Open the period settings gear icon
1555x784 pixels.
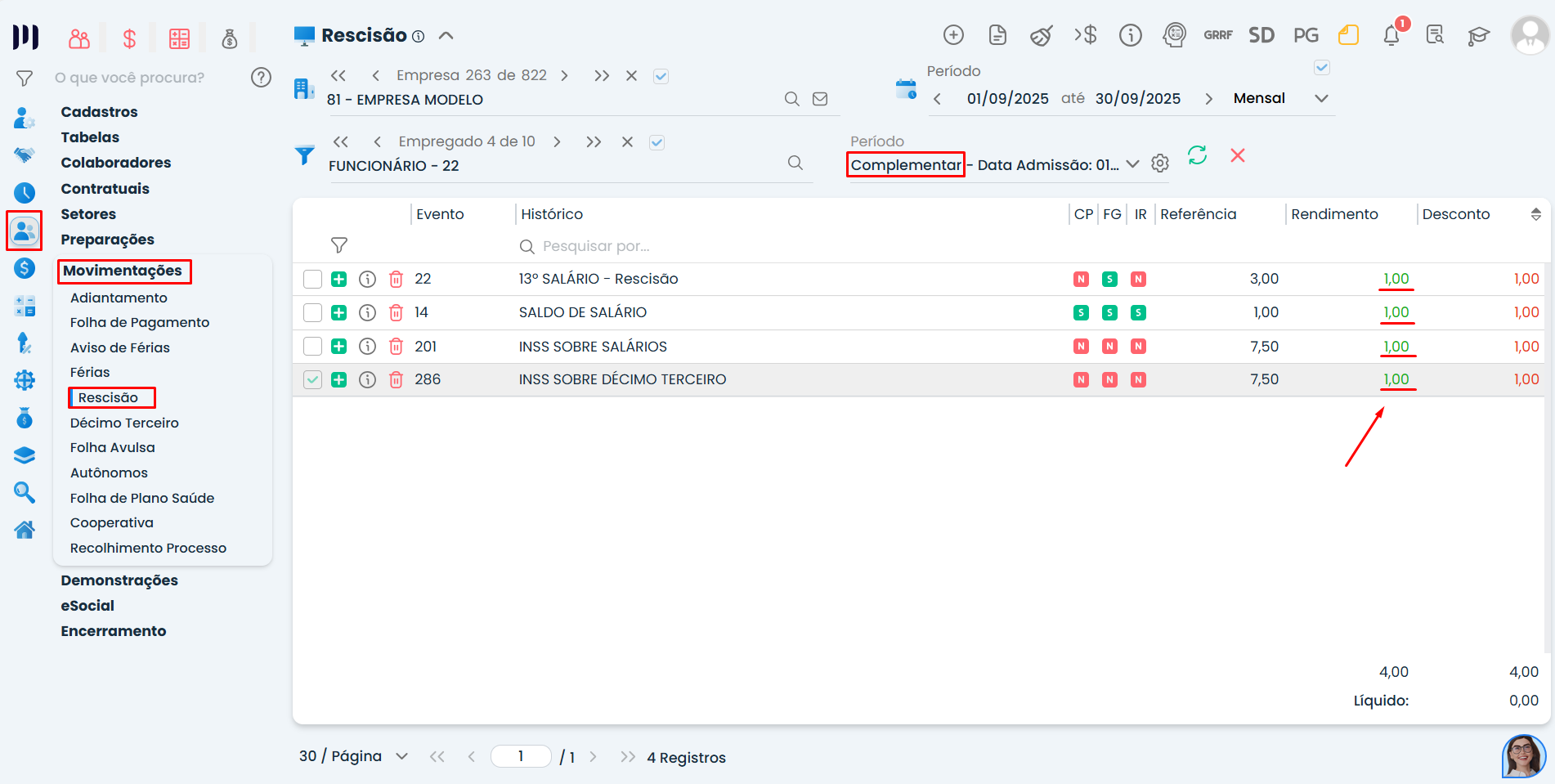coord(1159,164)
